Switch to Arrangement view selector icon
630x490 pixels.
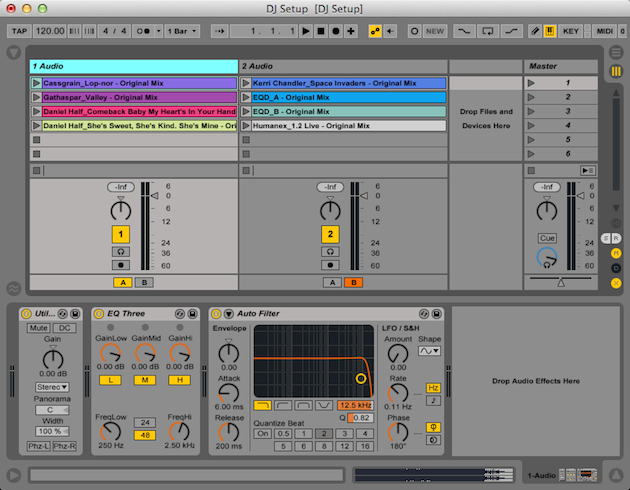[616, 52]
